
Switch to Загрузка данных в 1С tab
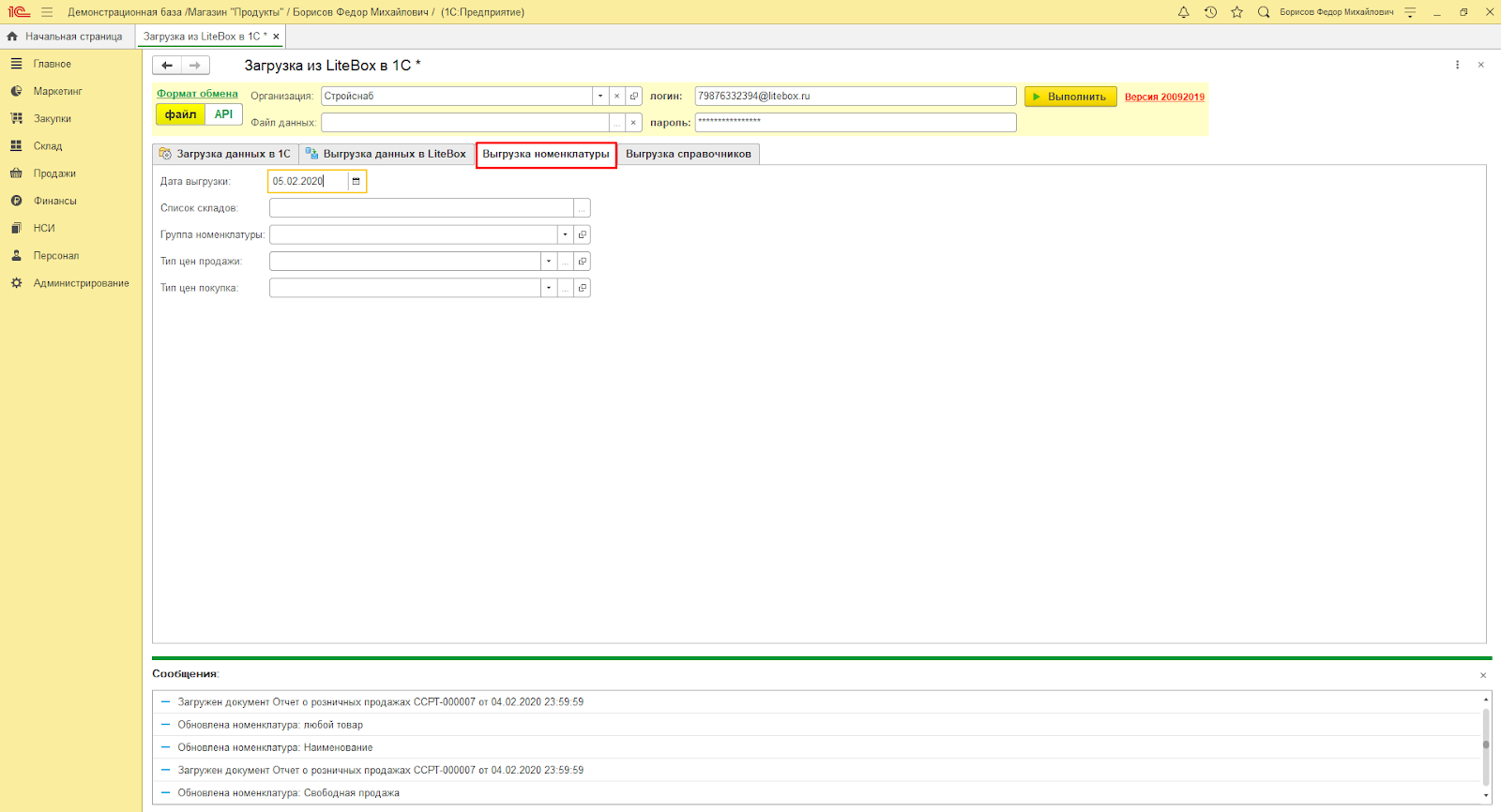point(225,154)
